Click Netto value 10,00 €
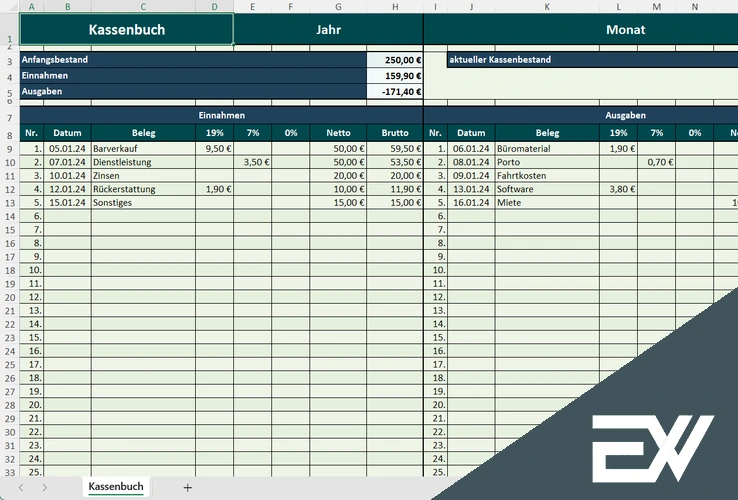Image resolution: width=738 pixels, height=500 pixels. click(338, 189)
